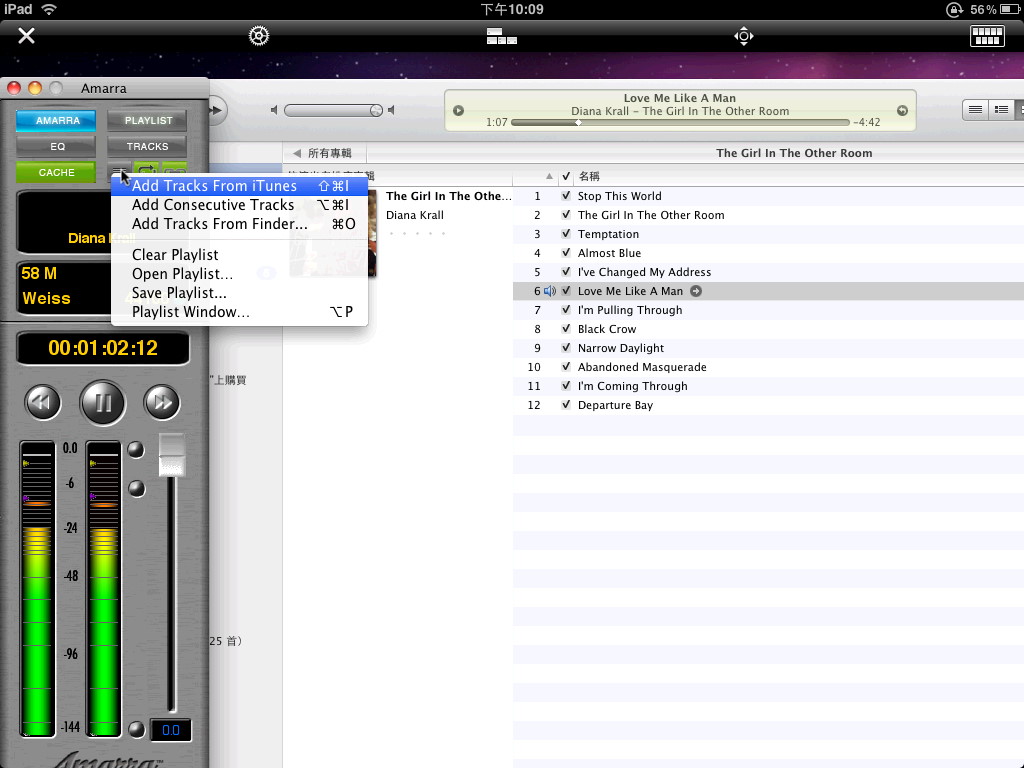Uncheck The Girl In The Other Room track

tap(566, 215)
